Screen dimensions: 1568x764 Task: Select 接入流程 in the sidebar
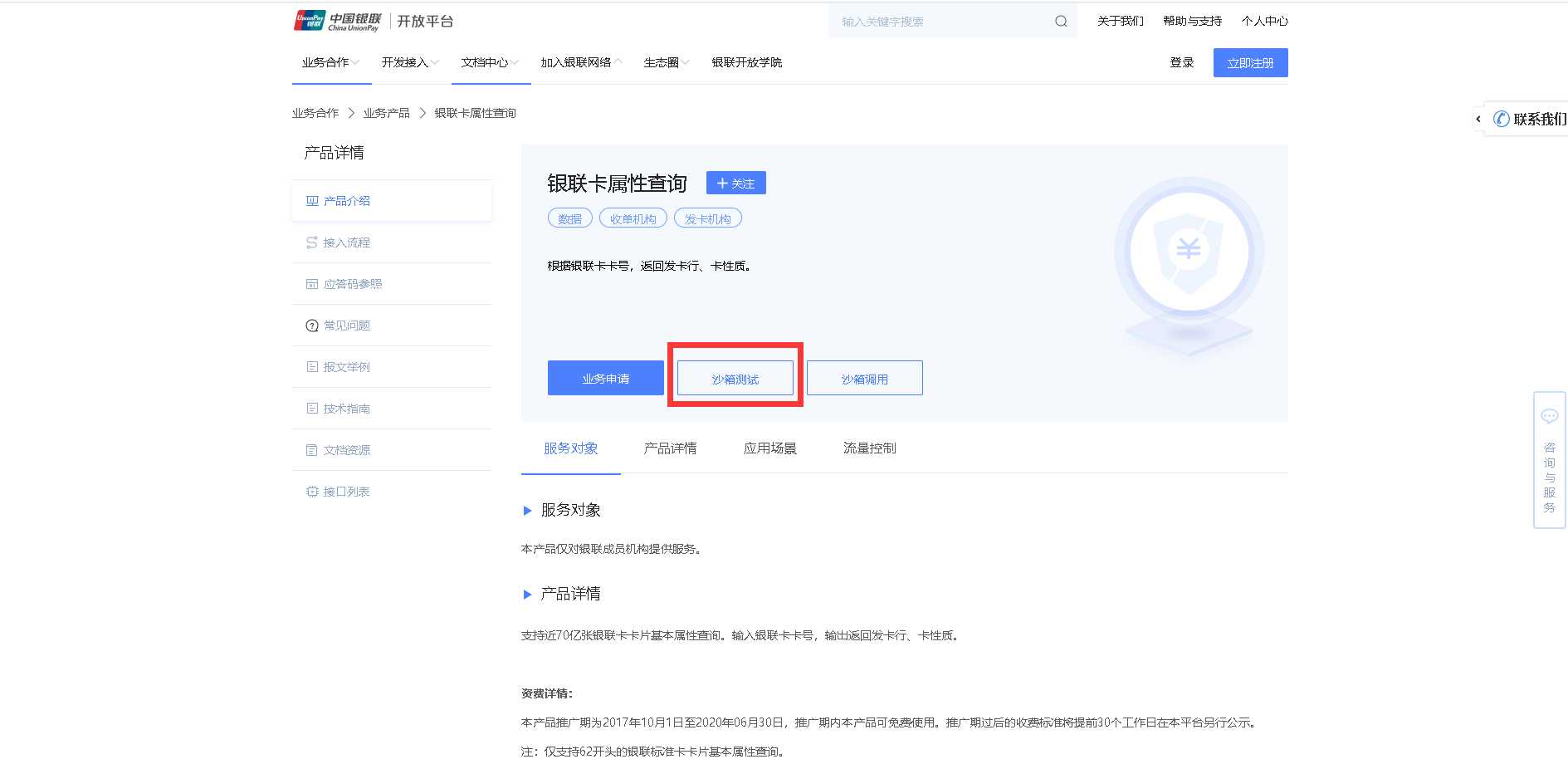[392, 242]
